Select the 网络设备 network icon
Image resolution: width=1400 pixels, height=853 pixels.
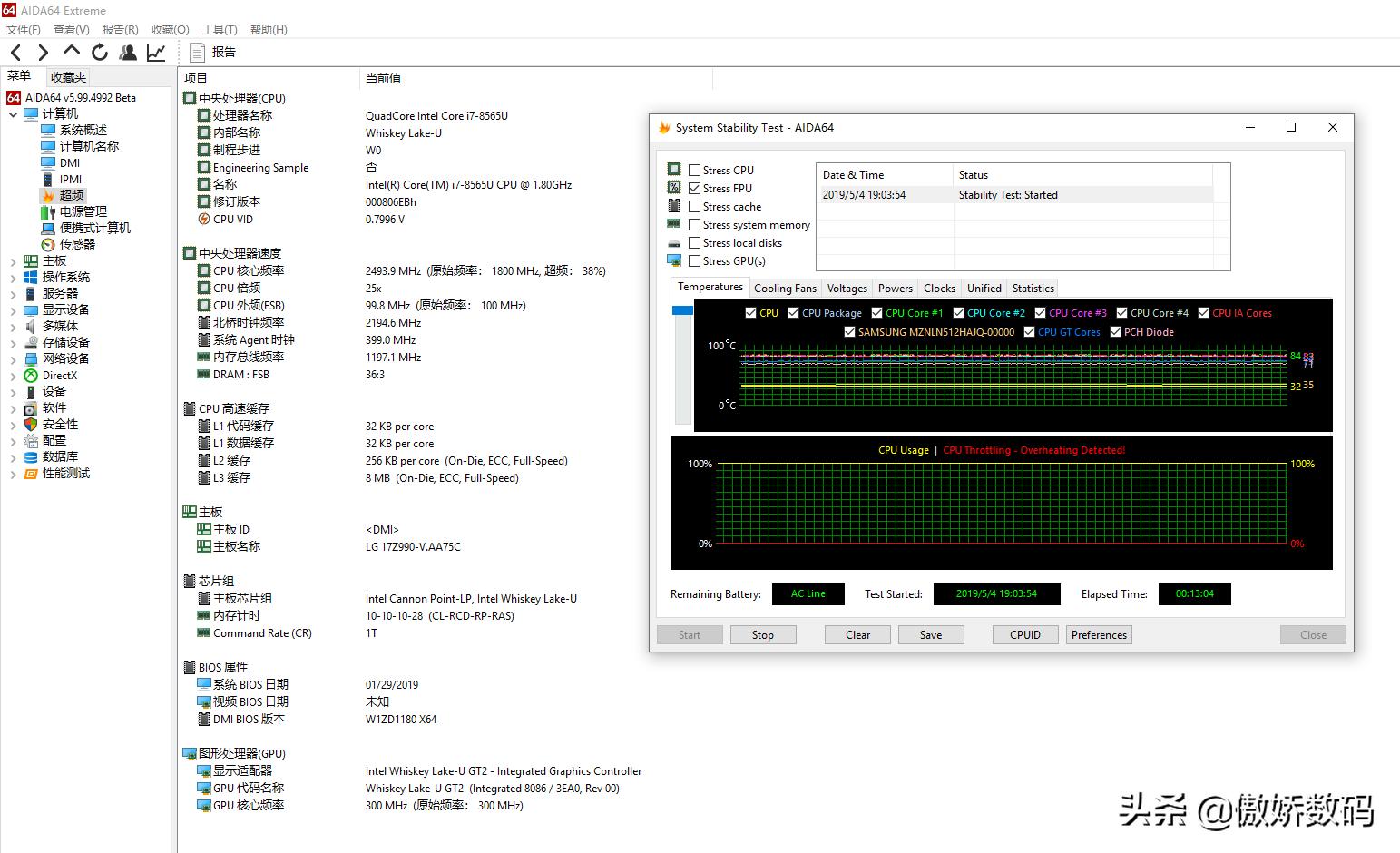[x=31, y=358]
